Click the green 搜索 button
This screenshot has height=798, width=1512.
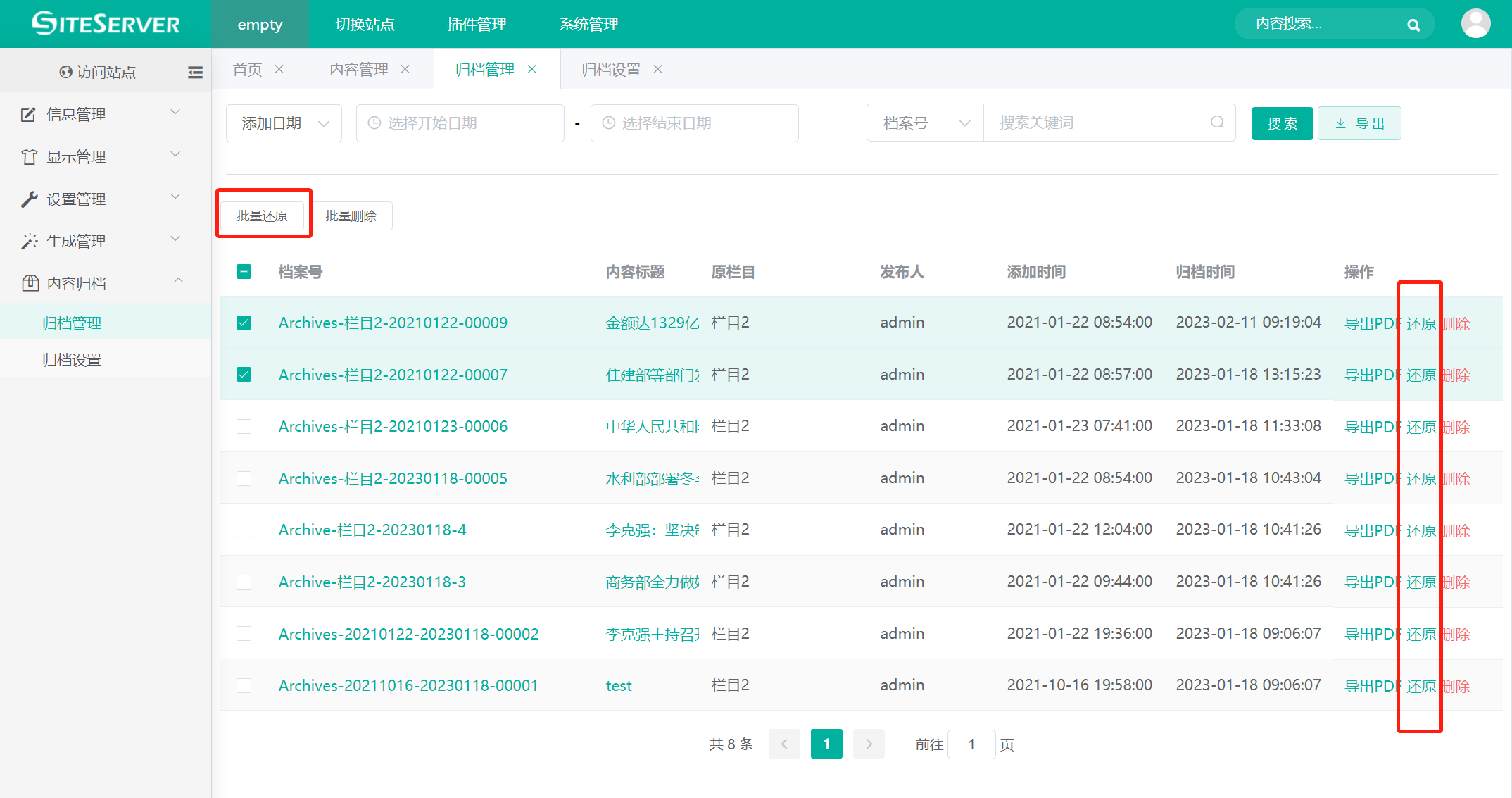(x=1282, y=124)
